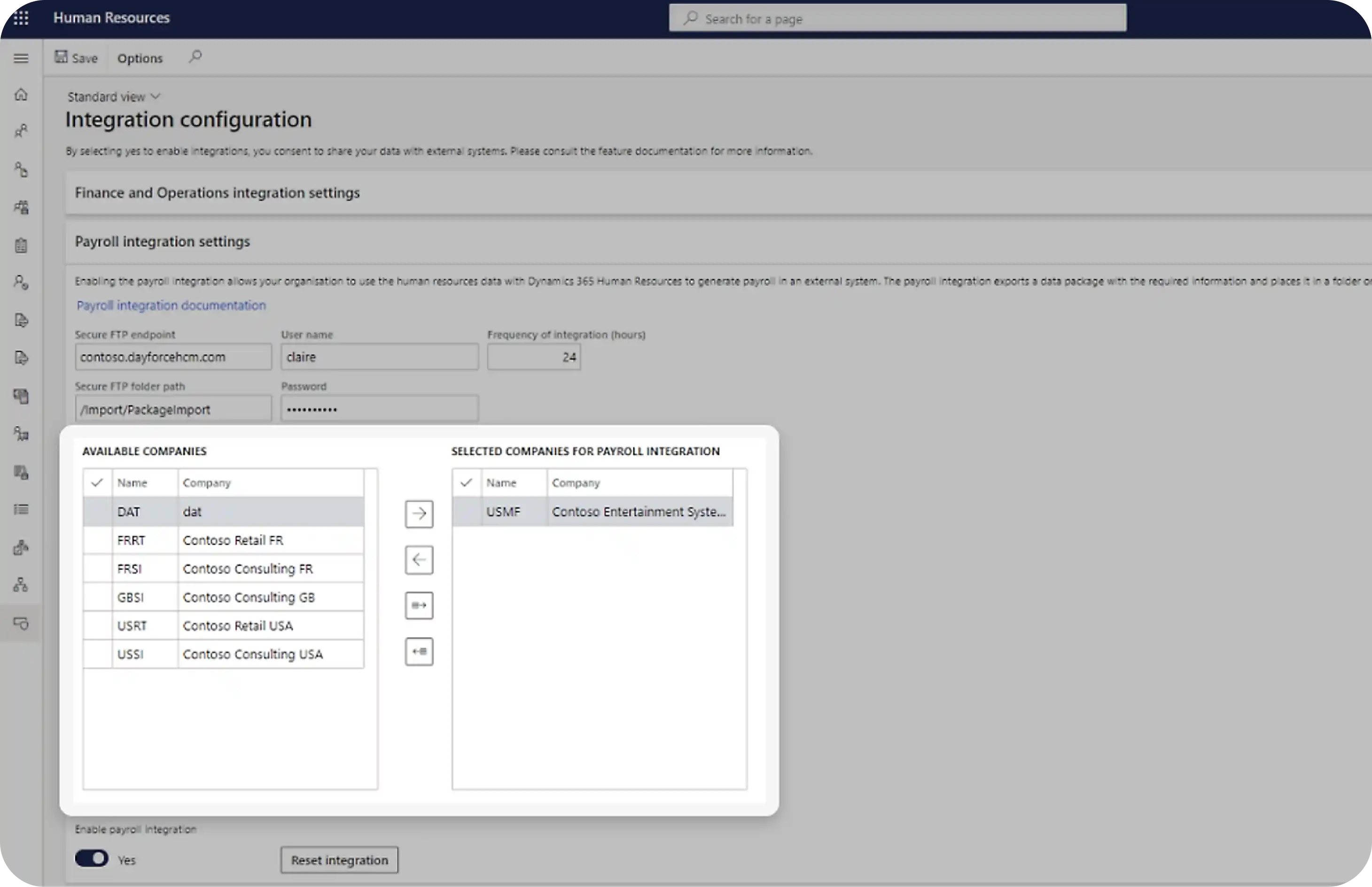The height and width of the screenshot is (887, 1372).
Task: Select the organization hierarchy icon in the sidebar
Action: [x=21, y=584]
